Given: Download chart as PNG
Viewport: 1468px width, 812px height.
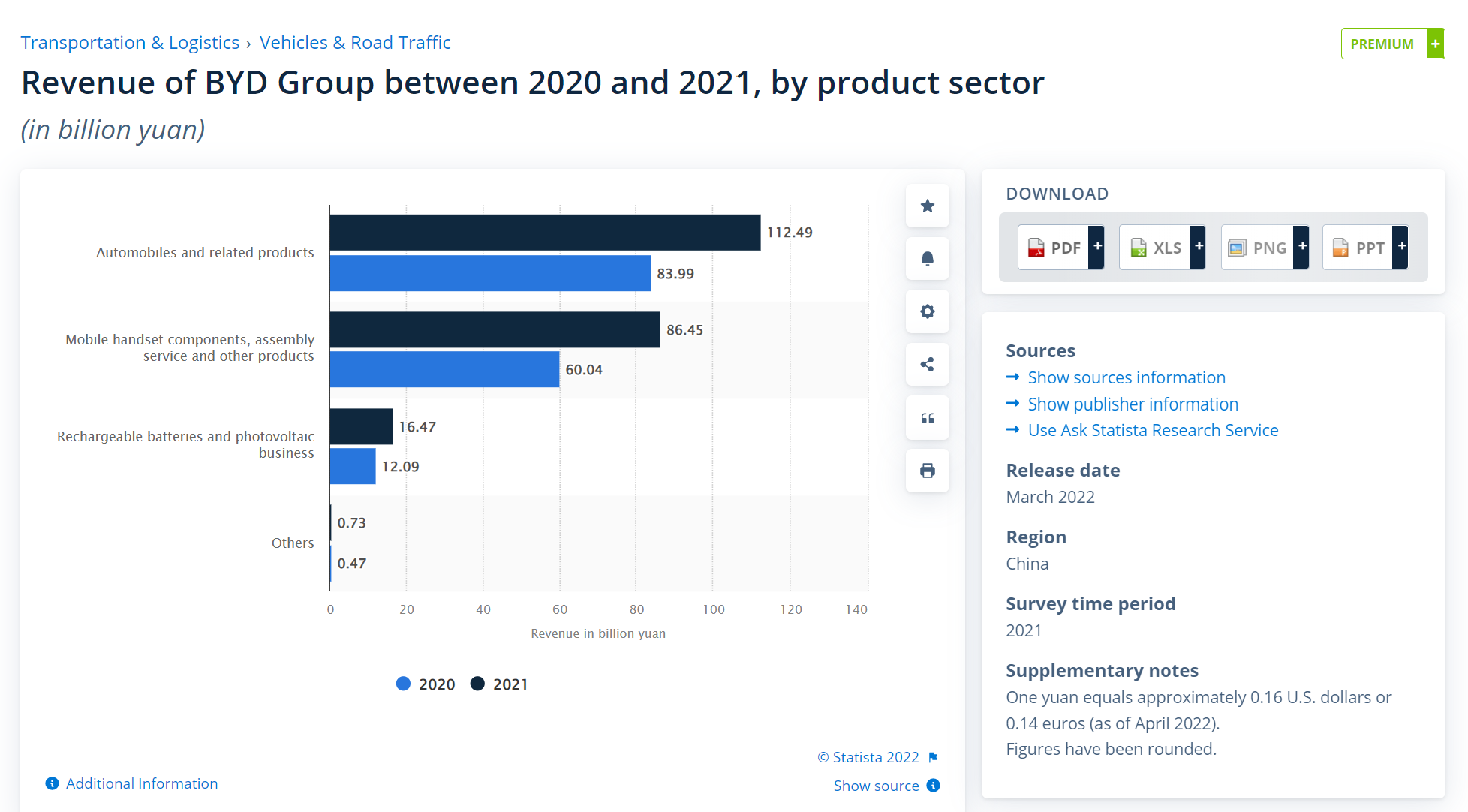Looking at the screenshot, I should point(1264,248).
